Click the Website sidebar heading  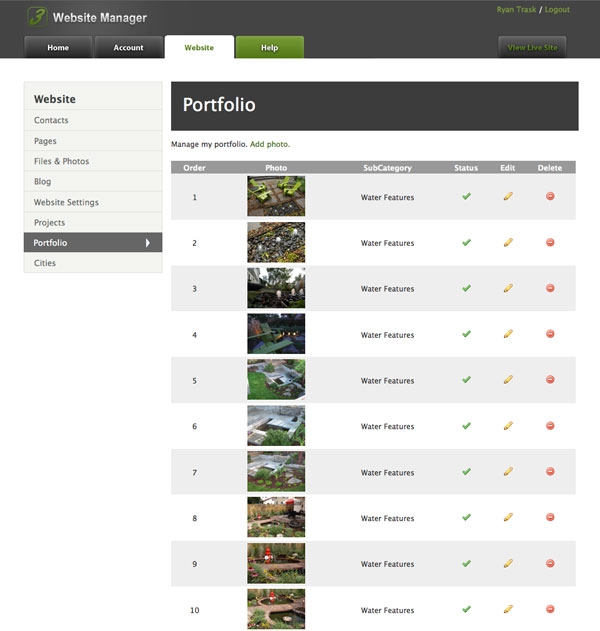55,99
